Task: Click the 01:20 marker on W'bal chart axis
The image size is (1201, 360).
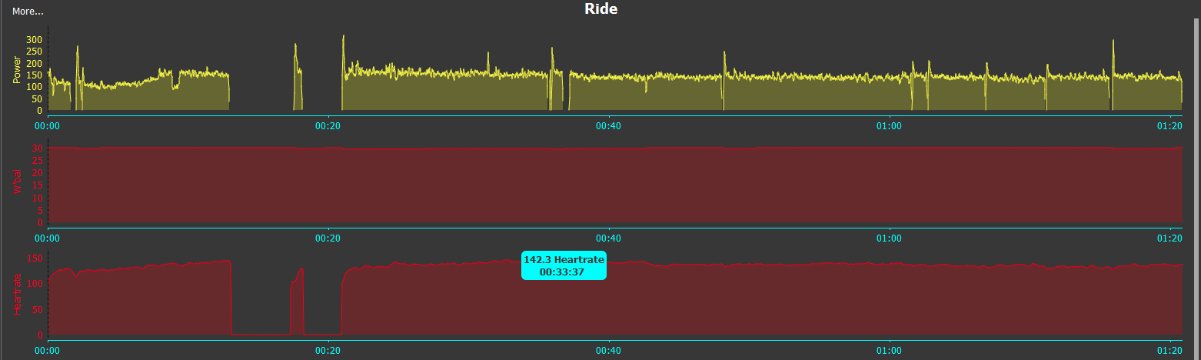Action: (x=1169, y=239)
